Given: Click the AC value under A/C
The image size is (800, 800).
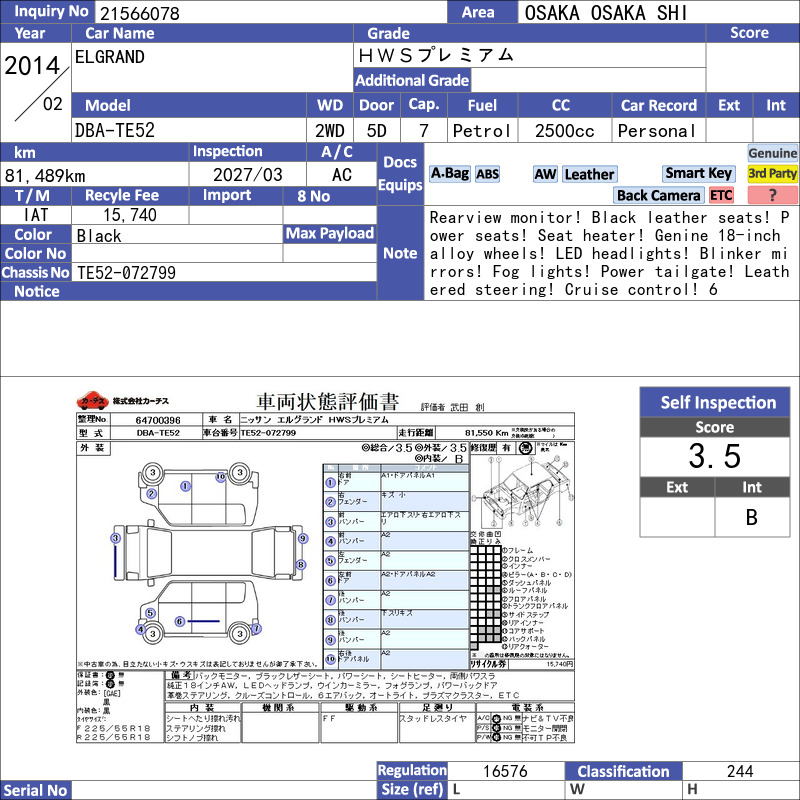Looking at the screenshot, I should pyautogui.click(x=342, y=175).
